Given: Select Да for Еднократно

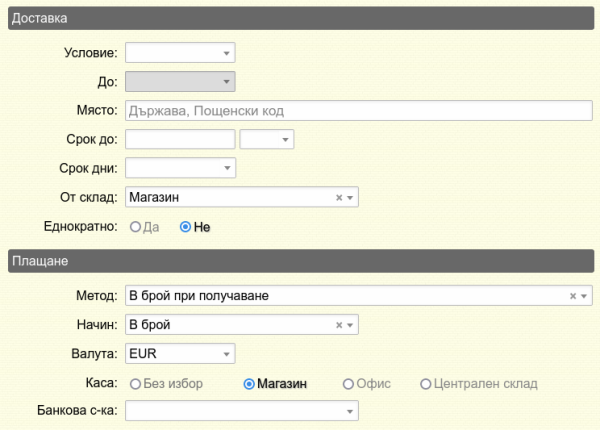Looking at the screenshot, I should point(135,227).
